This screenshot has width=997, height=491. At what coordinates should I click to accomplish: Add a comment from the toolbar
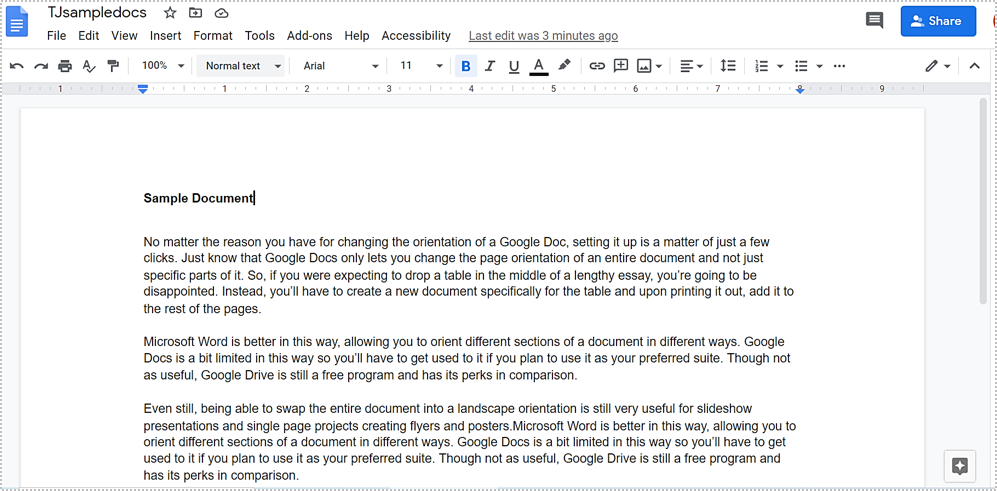(621, 66)
